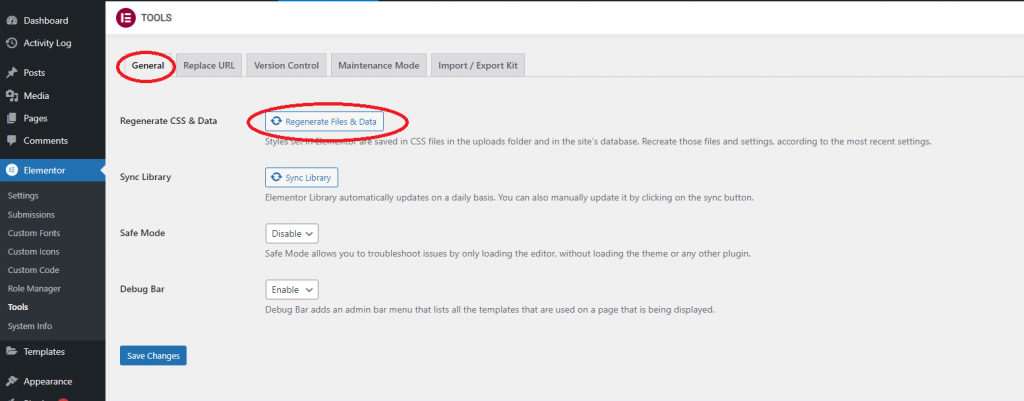Screen dimensions: 1024x401
Task: Click the Appearance paintbrush icon
Action: click(x=11, y=381)
